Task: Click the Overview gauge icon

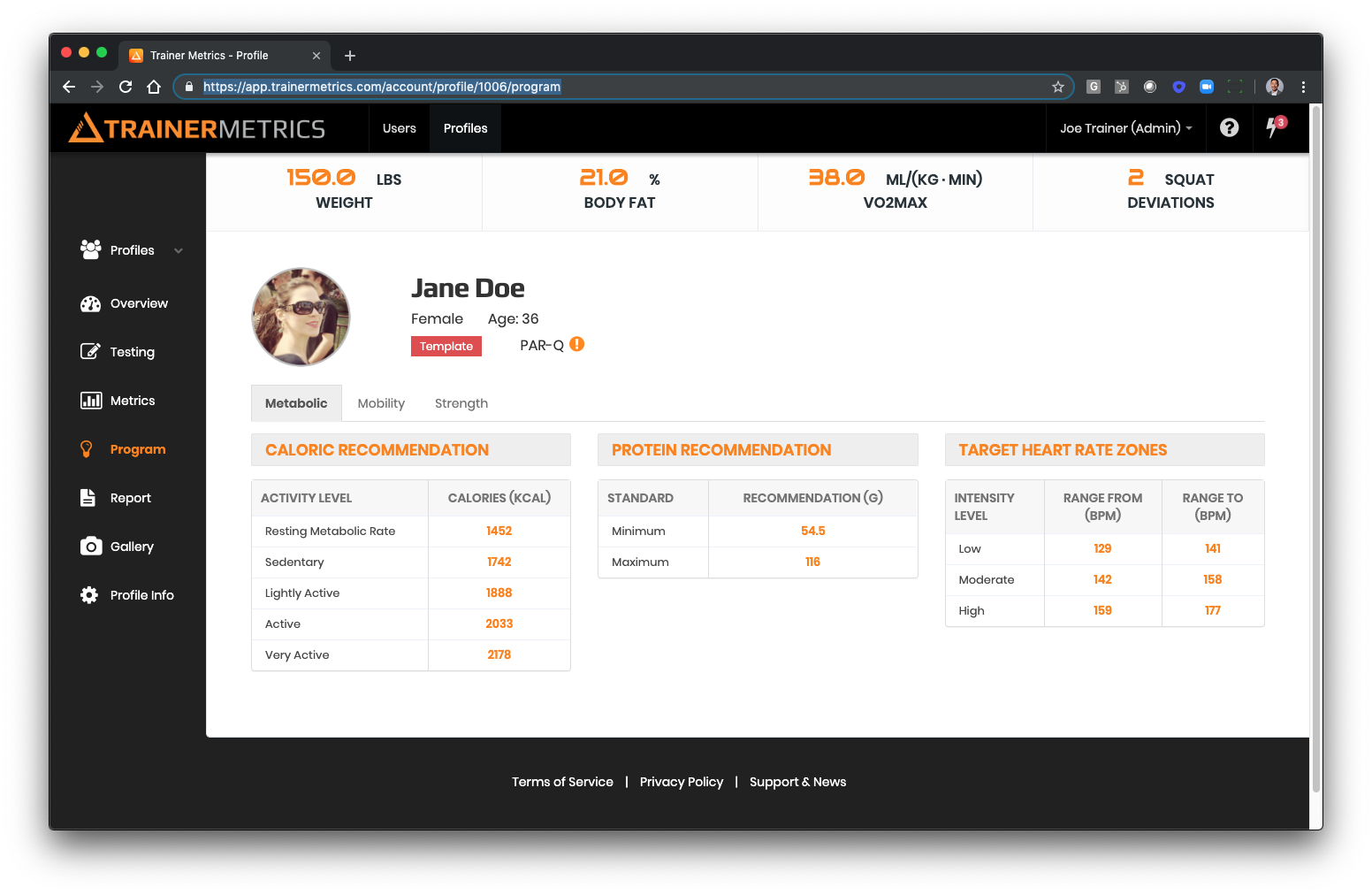Action: pos(90,303)
